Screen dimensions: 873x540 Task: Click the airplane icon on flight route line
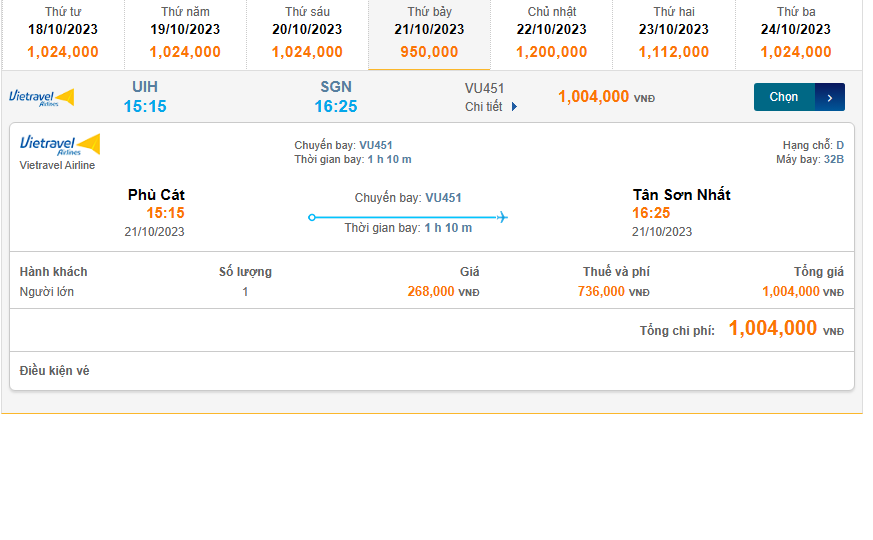[x=502, y=217]
